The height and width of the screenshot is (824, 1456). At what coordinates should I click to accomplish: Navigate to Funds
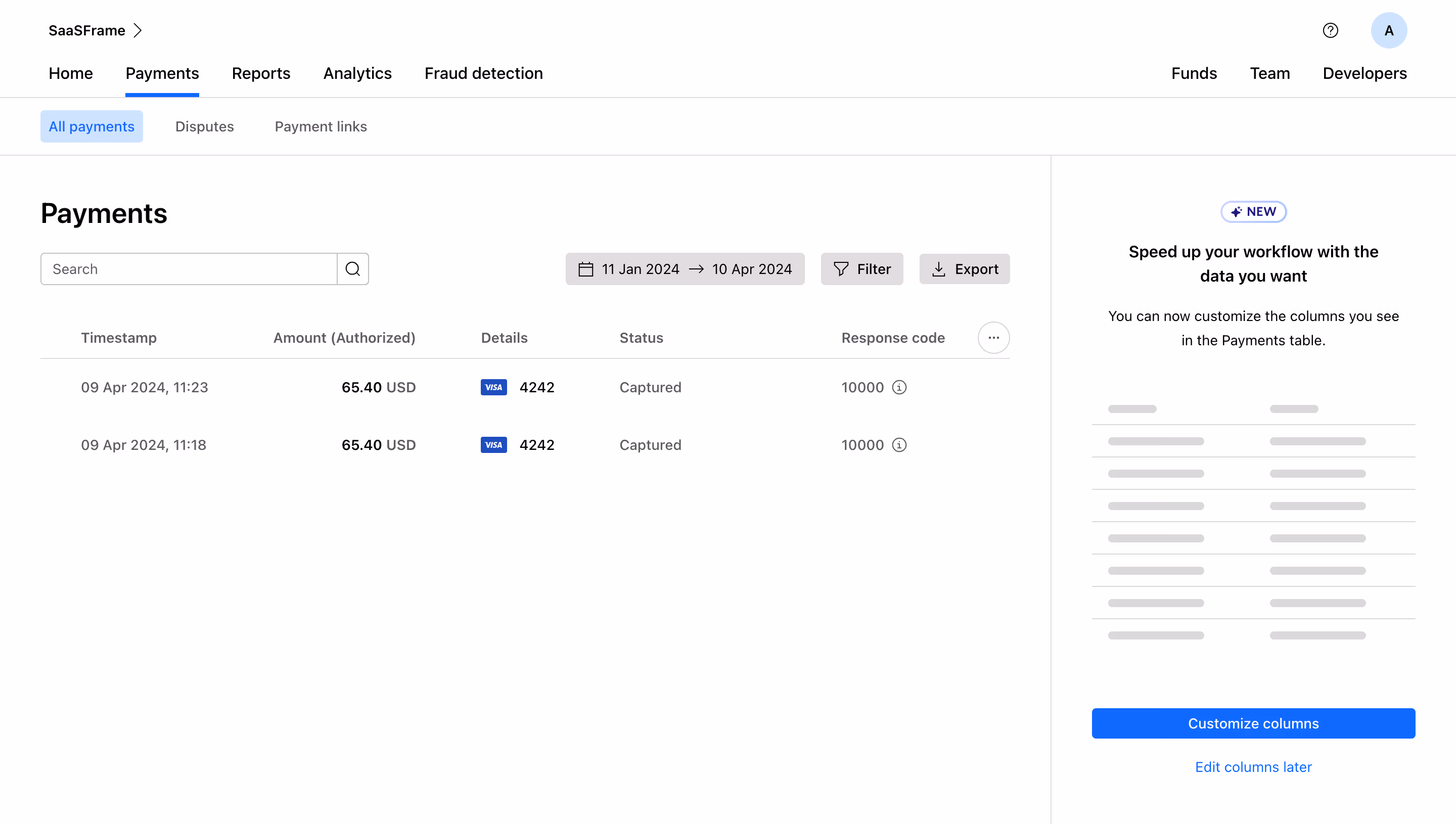pyautogui.click(x=1194, y=74)
